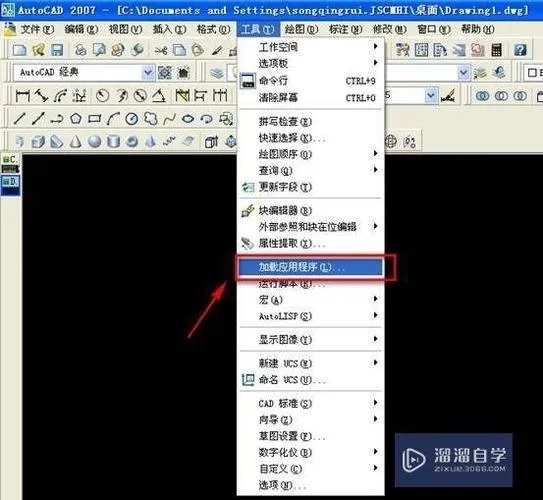Expand the AutoLISP submenu
The image size is (543, 500).
coord(311,316)
